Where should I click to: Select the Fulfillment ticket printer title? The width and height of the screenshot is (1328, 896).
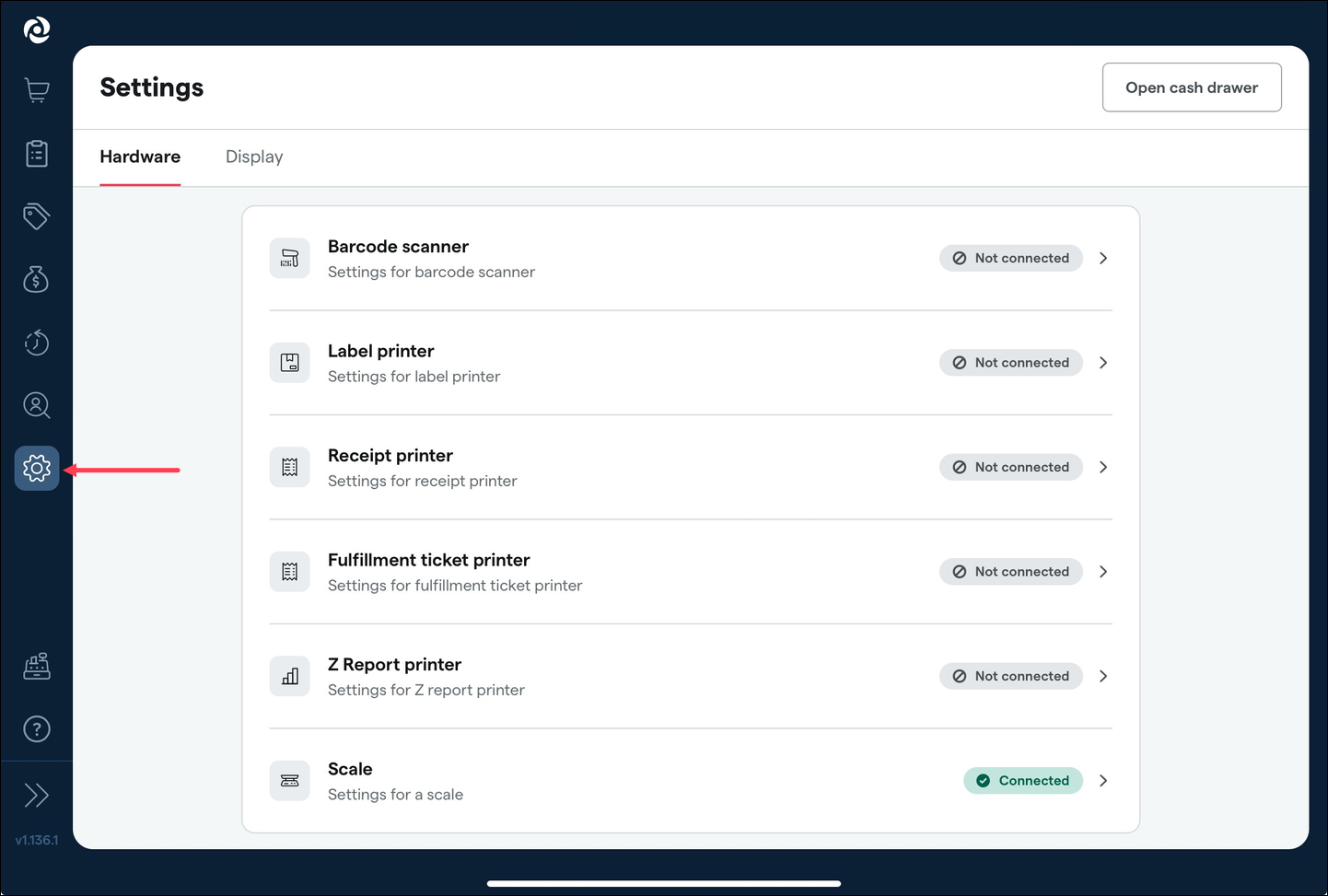pyautogui.click(x=429, y=560)
